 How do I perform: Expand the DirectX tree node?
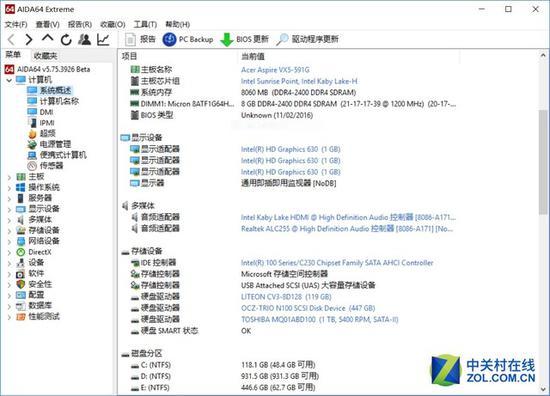click(9, 253)
